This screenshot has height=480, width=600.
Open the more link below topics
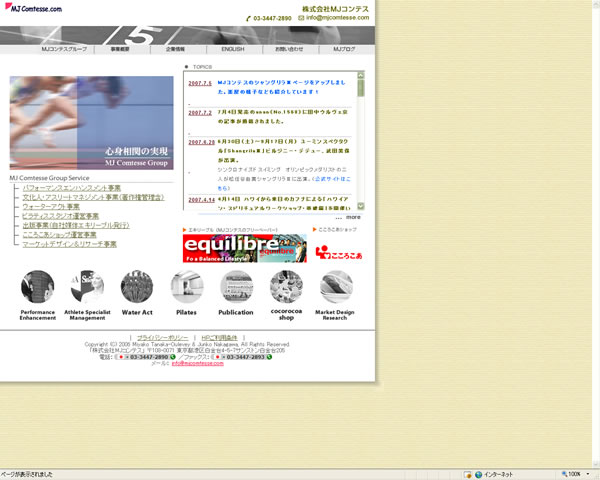(x=353, y=217)
